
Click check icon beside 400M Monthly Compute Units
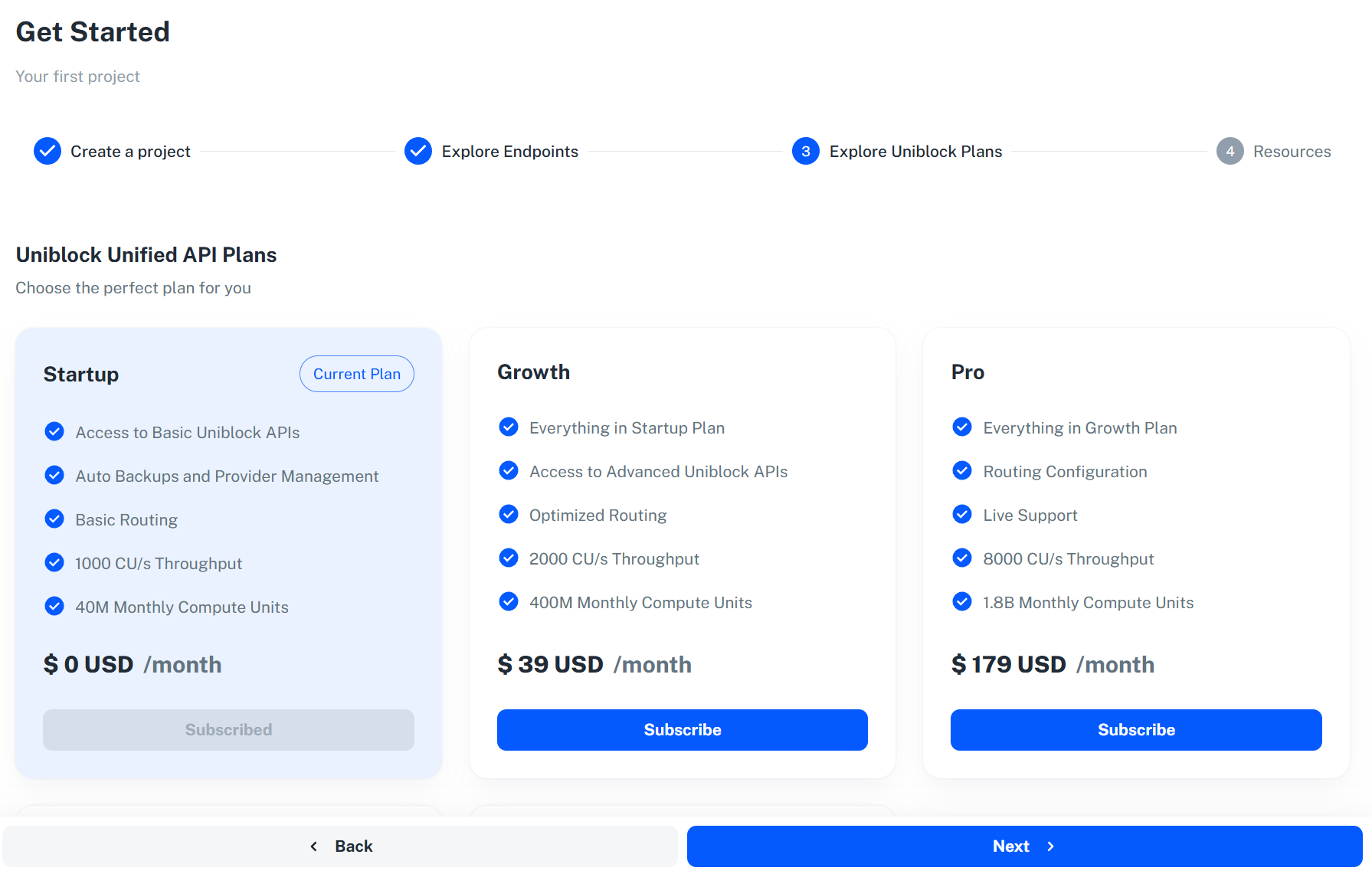[x=509, y=601]
